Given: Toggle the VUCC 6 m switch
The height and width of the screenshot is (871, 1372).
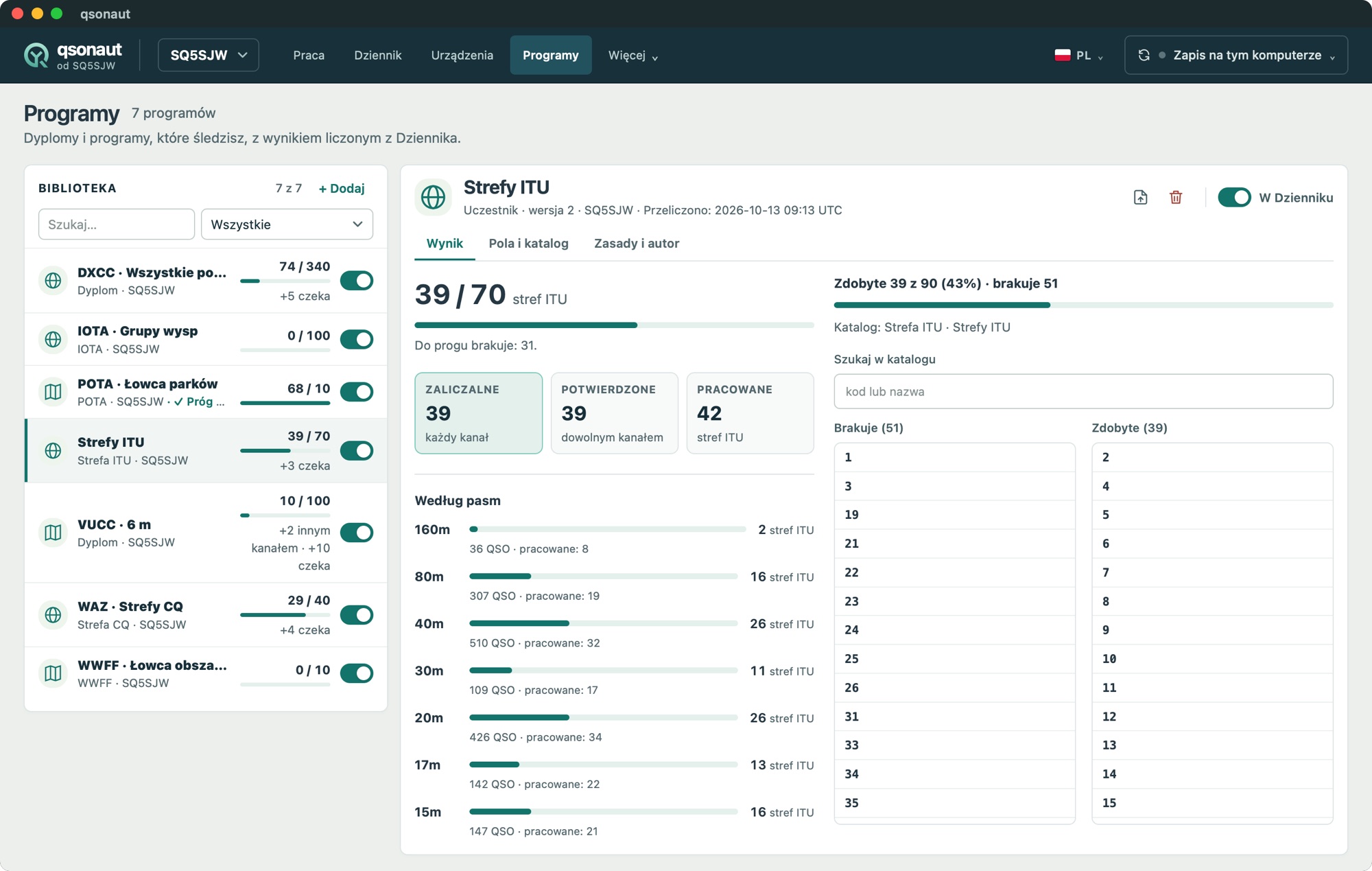Looking at the screenshot, I should tap(357, 533).
